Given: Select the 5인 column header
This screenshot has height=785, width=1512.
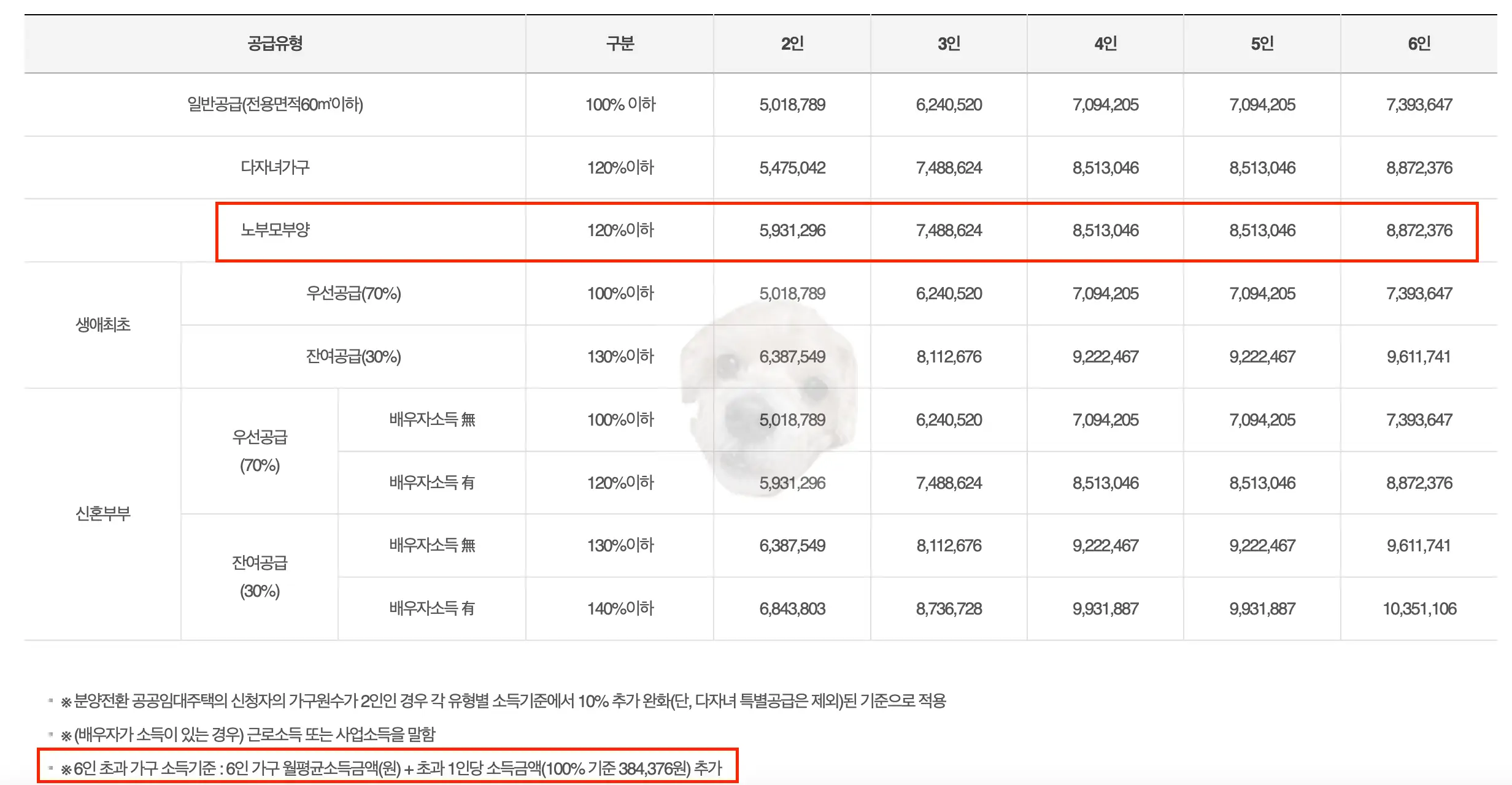Looking at the screenshot, I should pyautogui.click(x=1261, y=43).
